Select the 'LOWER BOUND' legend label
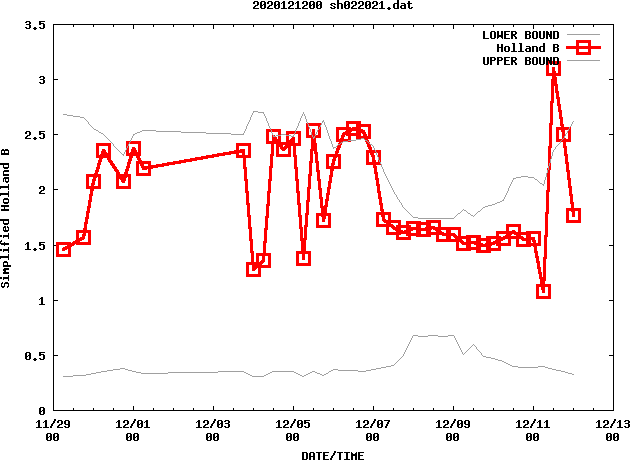Screen dimensions: 630x460 click(520, 35)
